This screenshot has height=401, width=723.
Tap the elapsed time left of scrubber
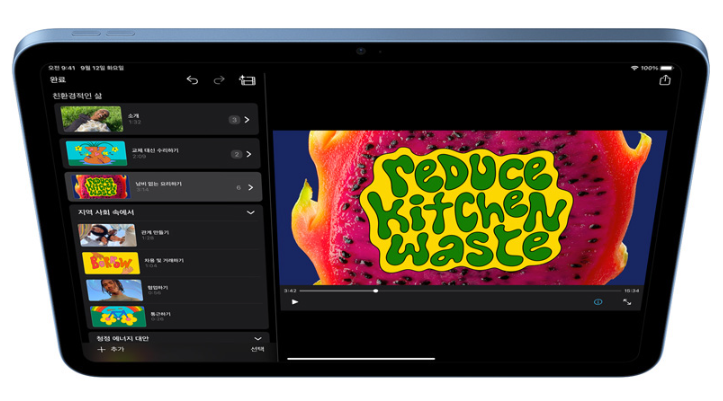290,291
